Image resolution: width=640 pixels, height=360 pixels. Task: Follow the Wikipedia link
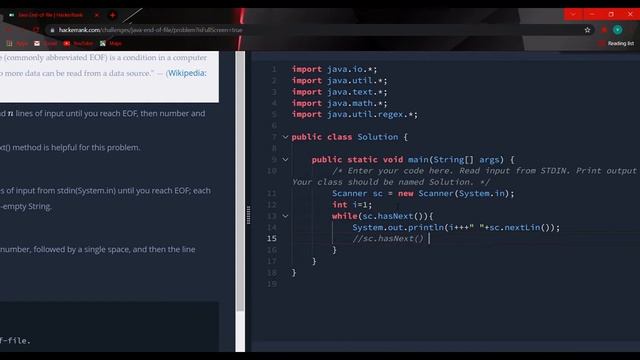tap(187, 73)
